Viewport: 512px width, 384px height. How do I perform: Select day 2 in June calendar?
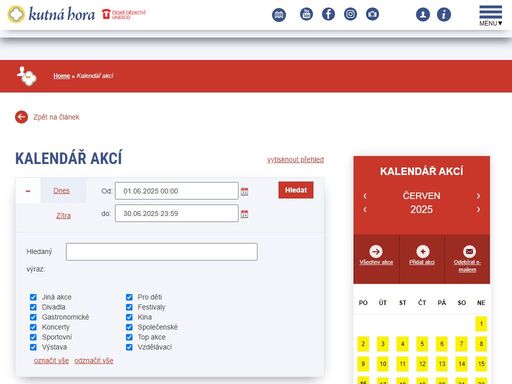363,344
